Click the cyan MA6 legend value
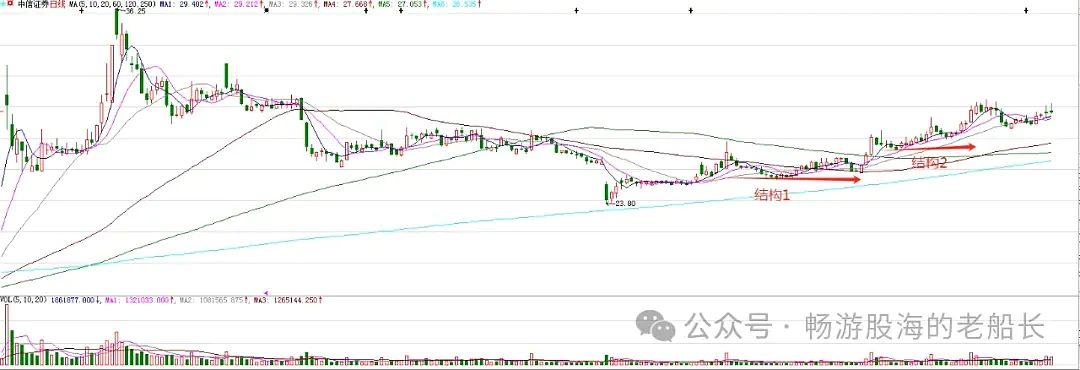This screenshot has width=1080, height=370. click(x=455, y=4)
